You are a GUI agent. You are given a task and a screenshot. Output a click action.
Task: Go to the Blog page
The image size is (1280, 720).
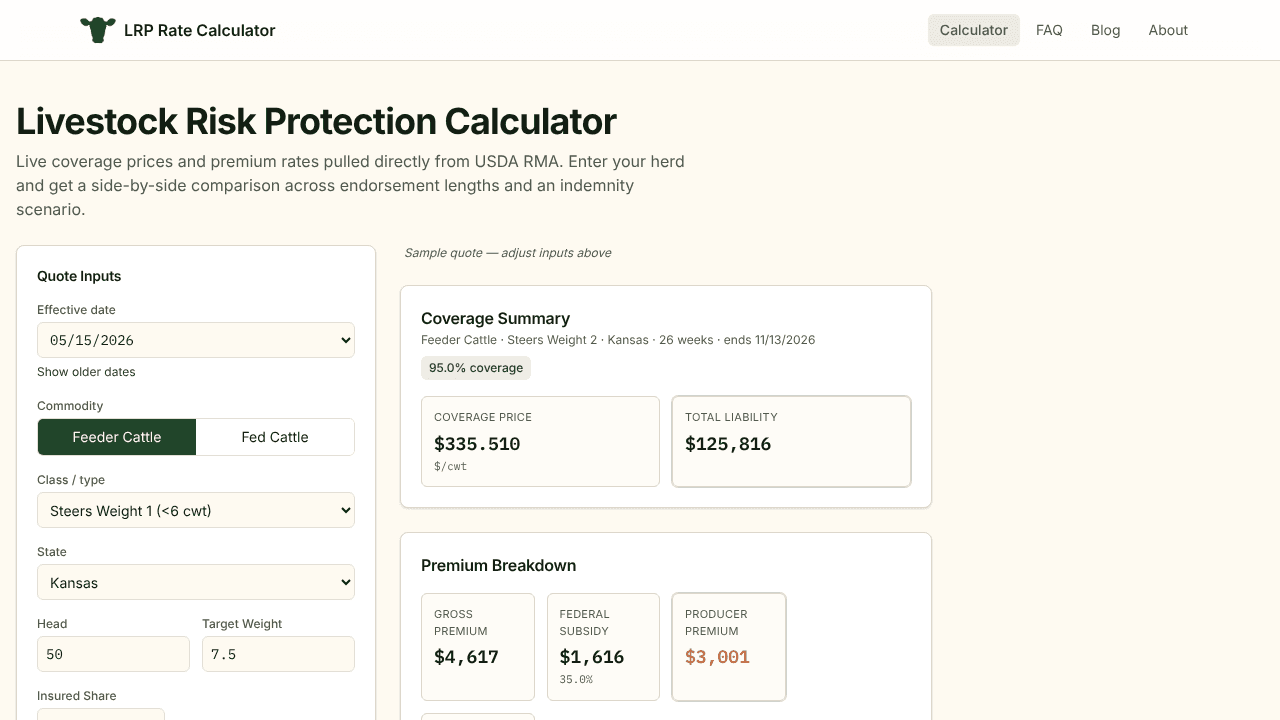click(1105, 30)
